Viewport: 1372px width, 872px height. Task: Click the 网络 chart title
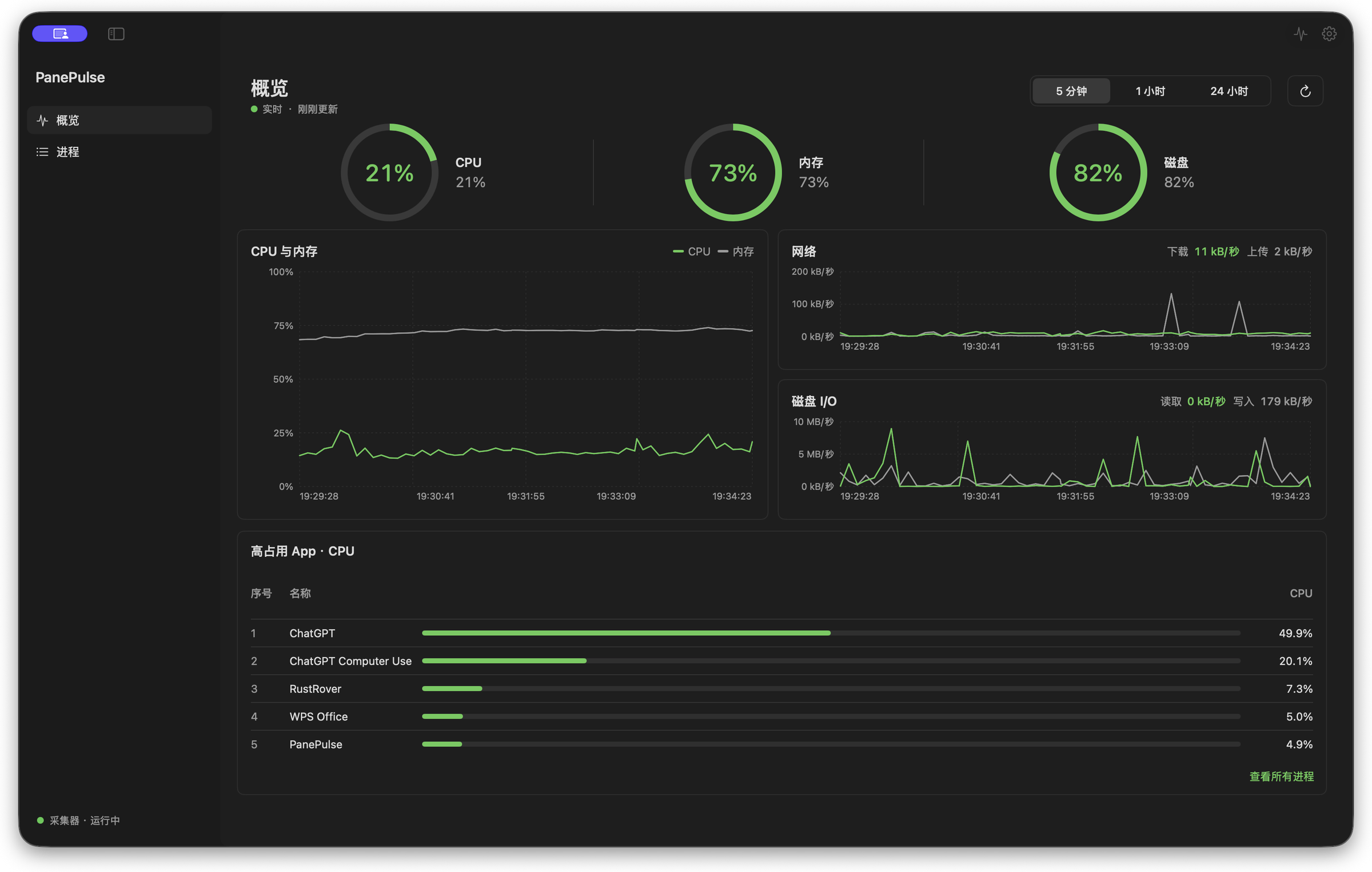tap(803, 251)
